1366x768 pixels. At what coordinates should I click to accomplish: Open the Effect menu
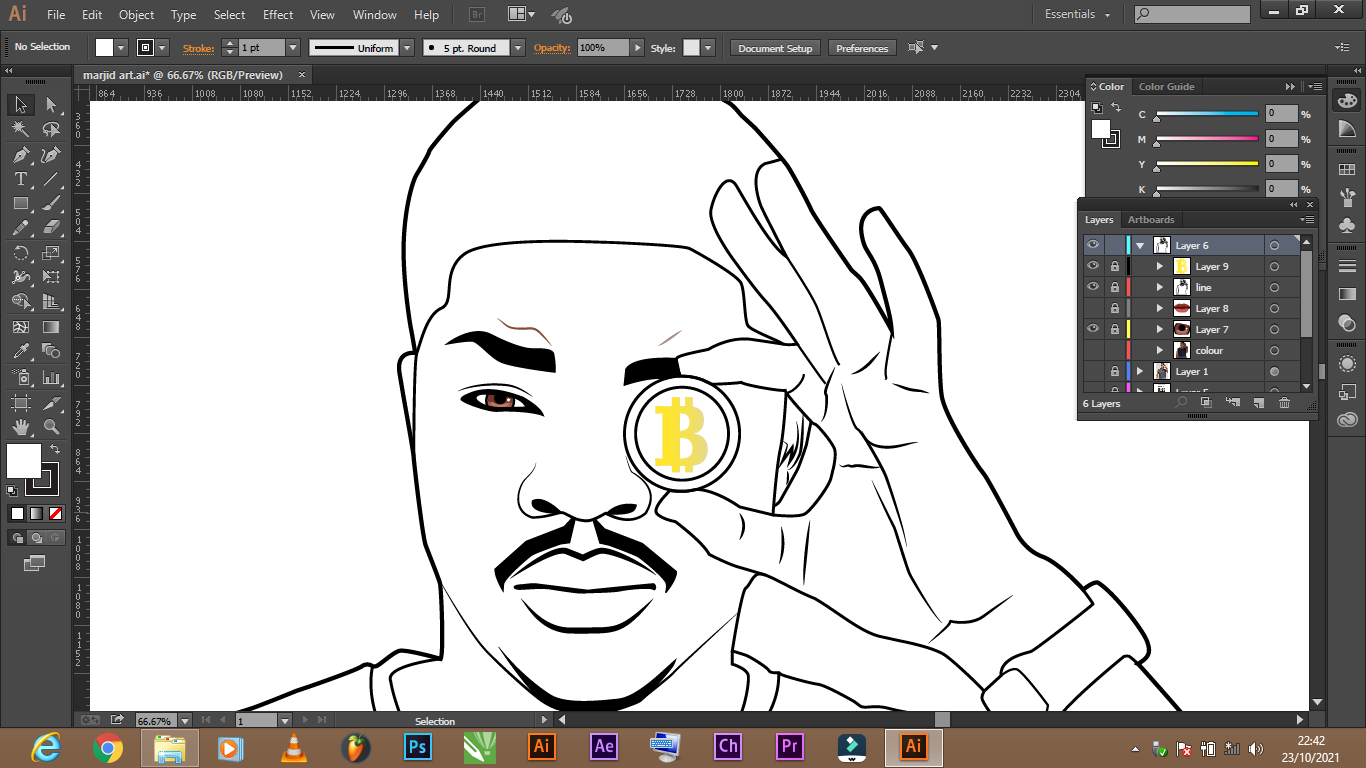pos(278,15)
